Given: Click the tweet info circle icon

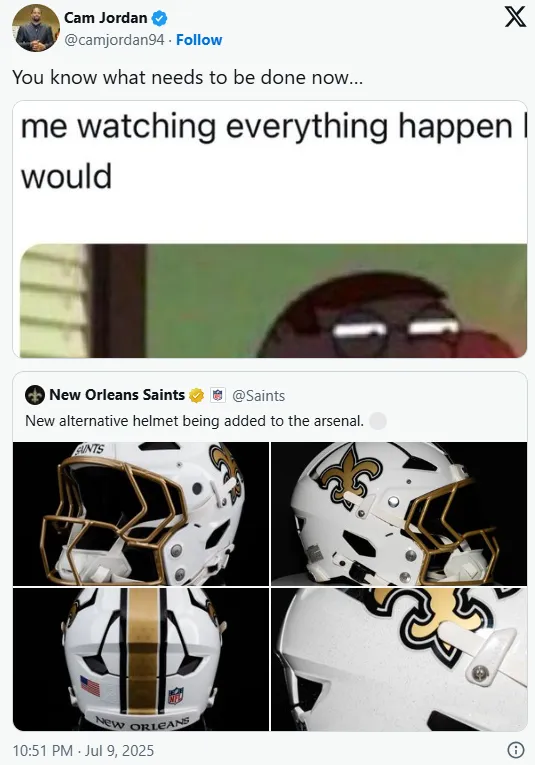Looking at the screenshot, I should coord(515,749).
